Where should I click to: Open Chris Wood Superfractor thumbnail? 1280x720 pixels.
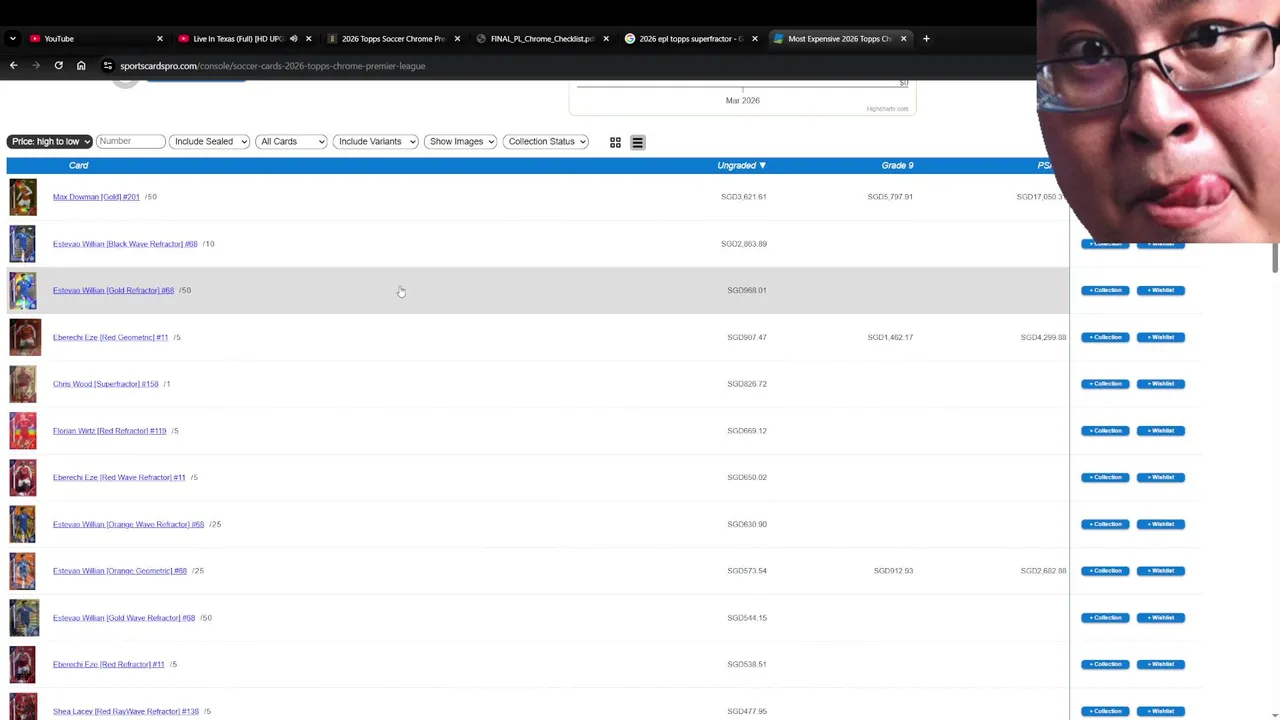tap(23, 384)
